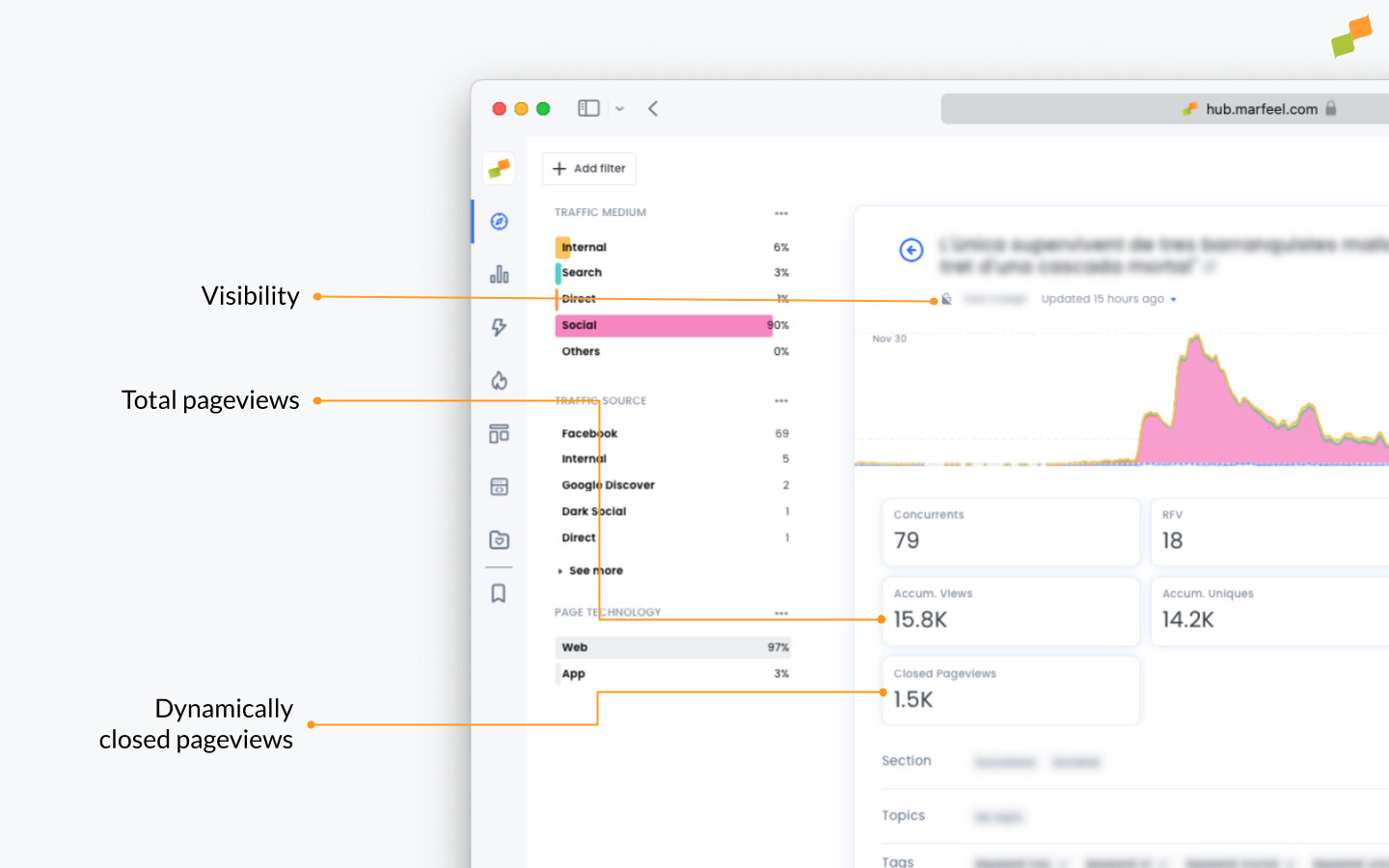Click the Traffic Source section header
The height and width of the screenshot is (868, 1389).
[601, 400]
